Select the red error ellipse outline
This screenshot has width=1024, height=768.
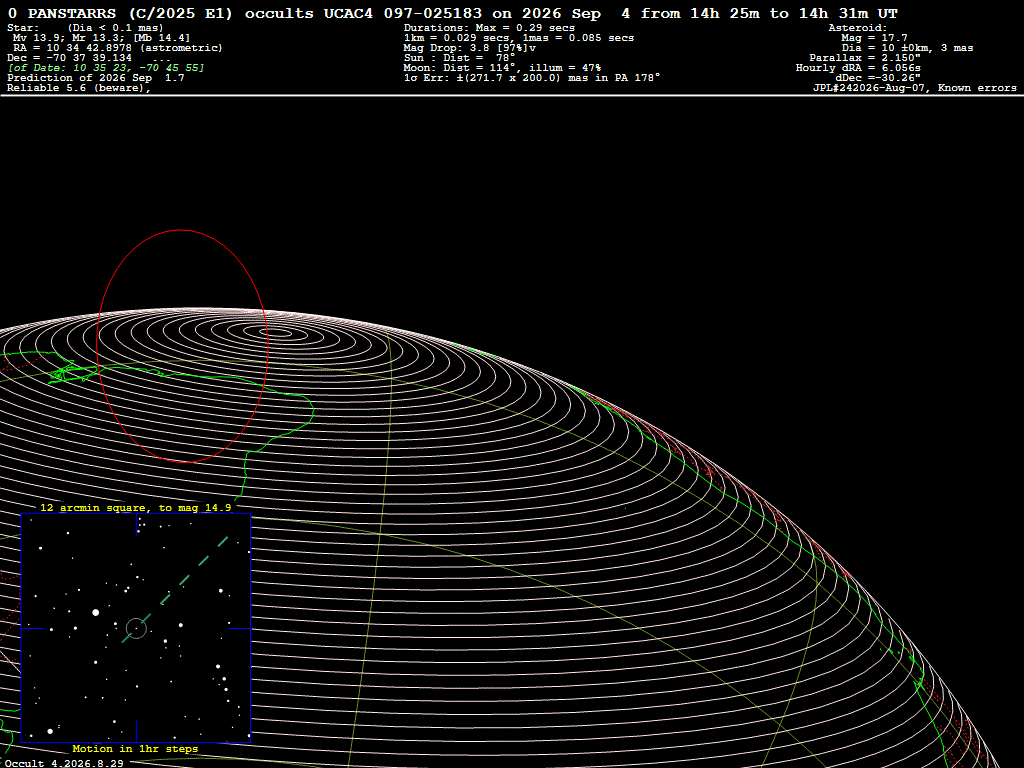[x=182, y=345]
